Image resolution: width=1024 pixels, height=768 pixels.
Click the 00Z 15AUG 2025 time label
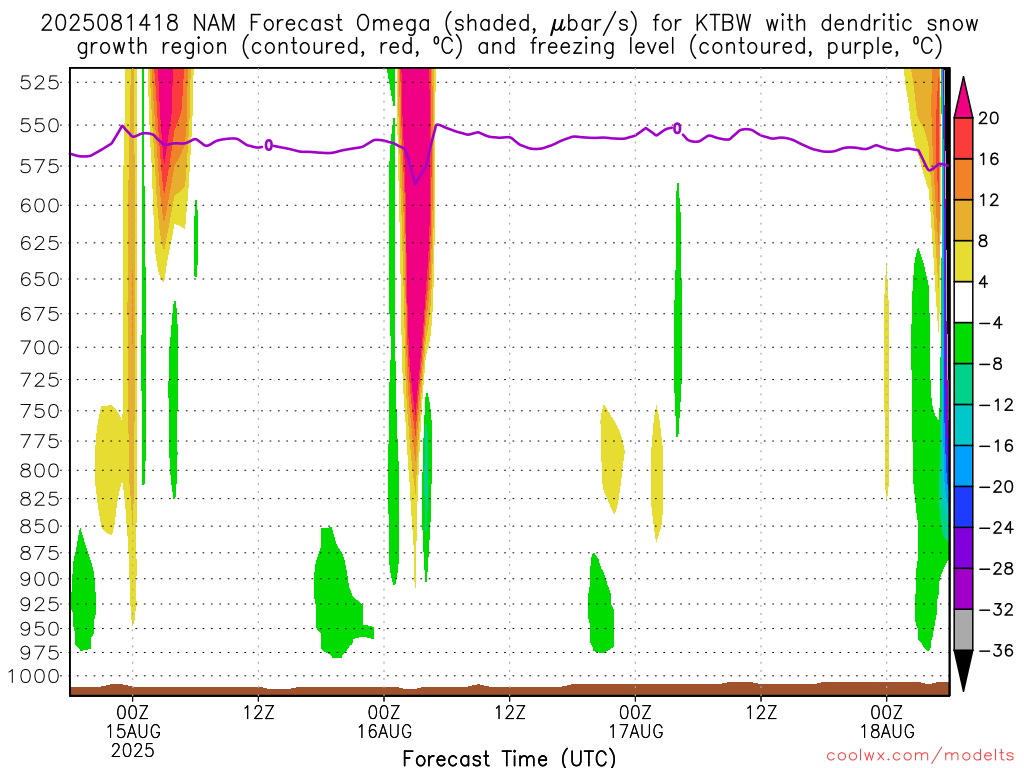point(133,731)
